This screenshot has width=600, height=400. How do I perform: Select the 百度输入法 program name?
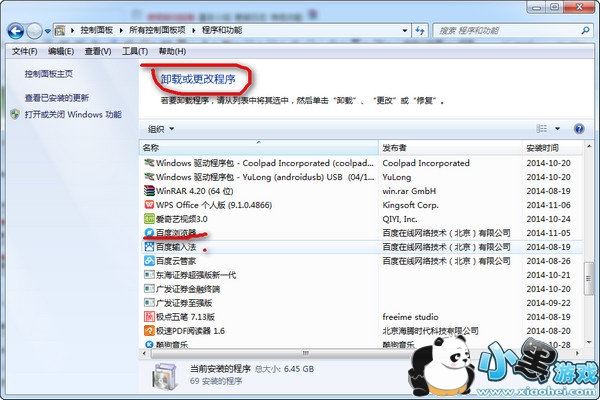pos(176,247)
